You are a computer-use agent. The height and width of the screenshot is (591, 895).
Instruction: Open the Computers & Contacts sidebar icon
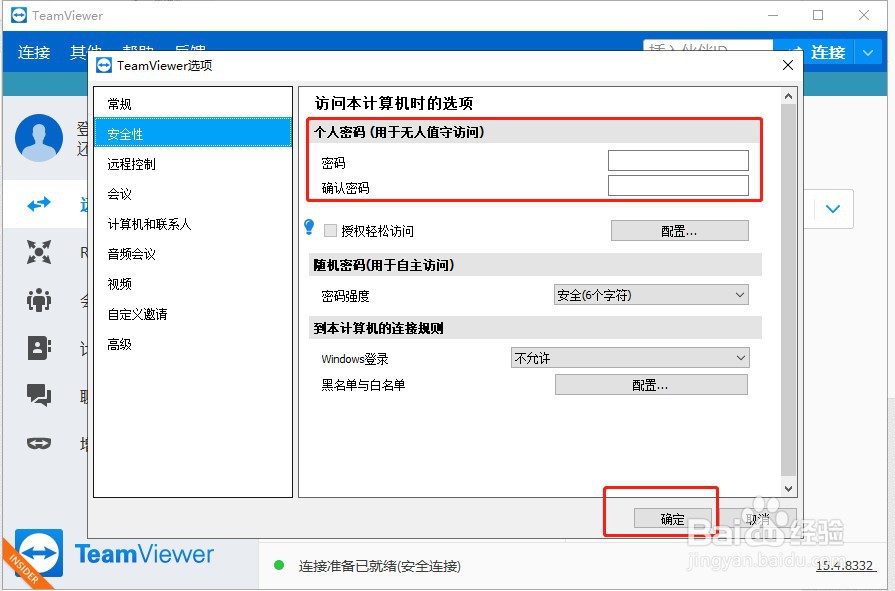click(40, 347)
